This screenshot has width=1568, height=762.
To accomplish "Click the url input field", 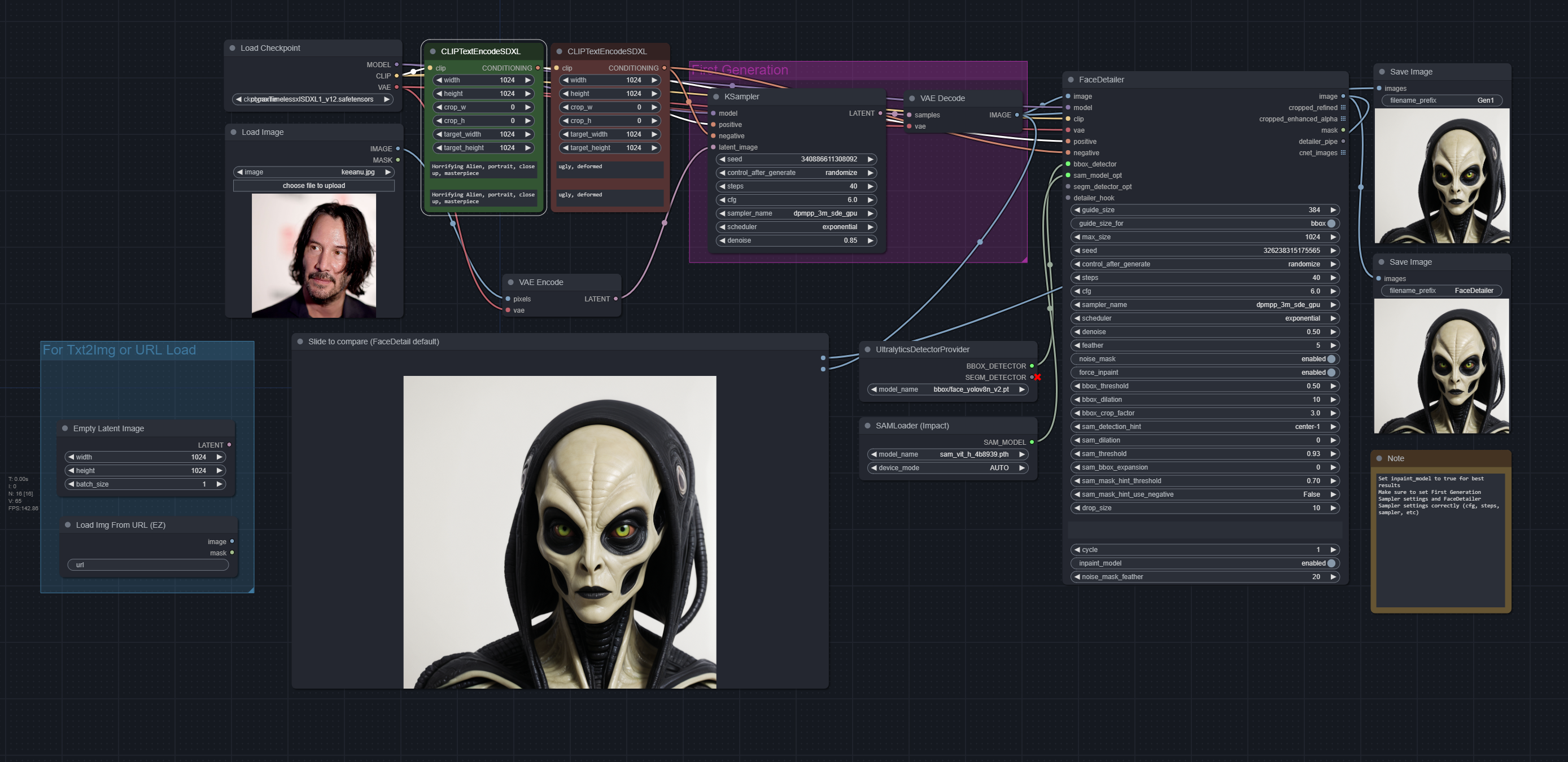I will pyautogui.click(x=148, y=565).
